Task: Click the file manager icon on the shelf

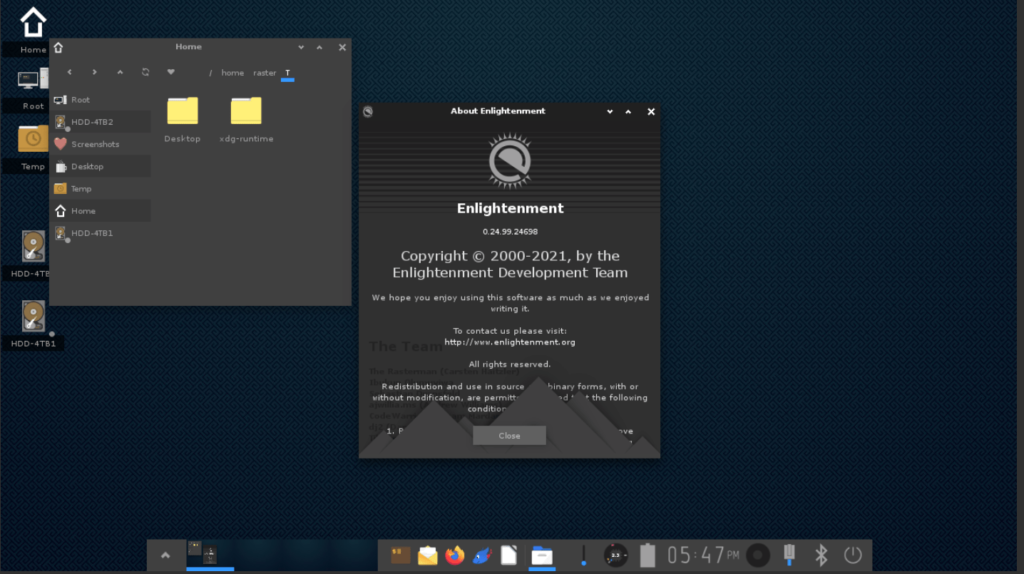Action: [541, 556]
